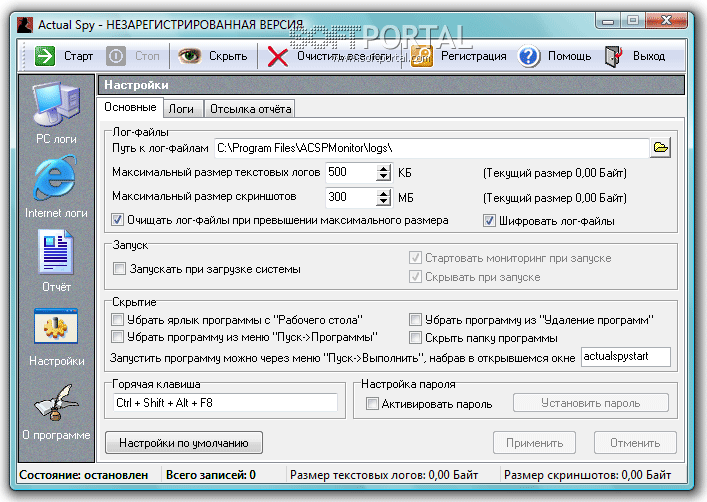Image resolution: width=707 pixels, height=502 pixels.
Task: Click the Старт toolbar label
Action: click(x=78, y=56)
